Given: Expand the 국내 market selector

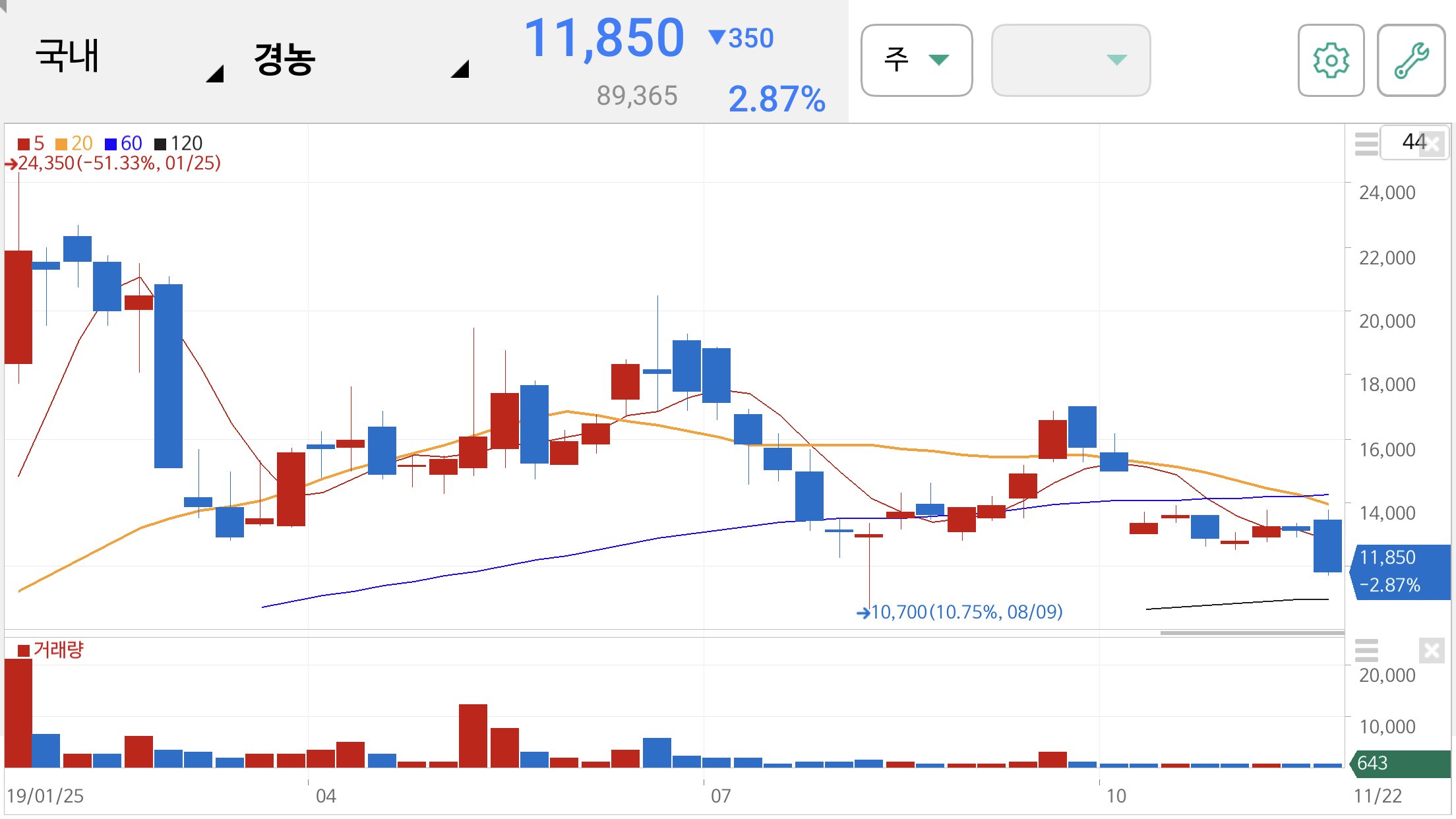Looking at the screenshot, I should pos(129,58).
